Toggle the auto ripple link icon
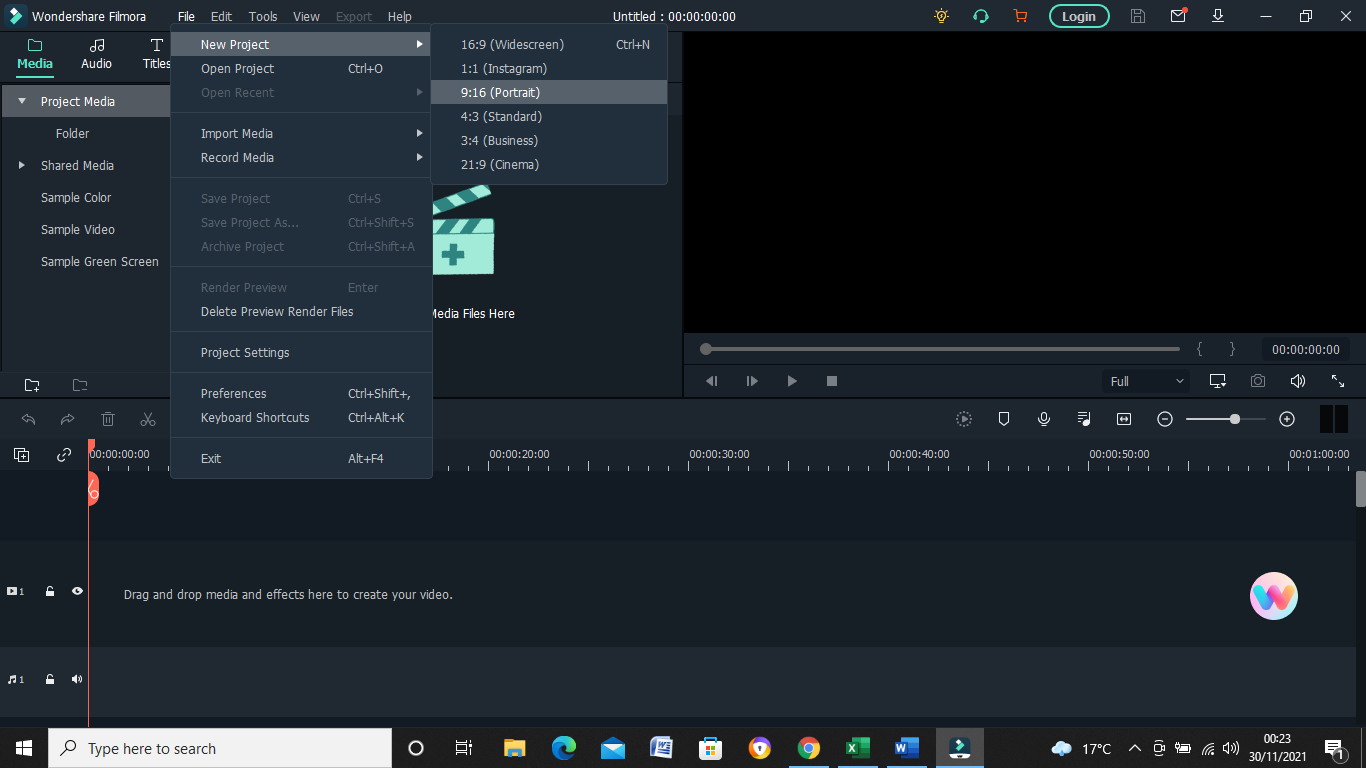Viewport: 1366px width, 768px height. [x=64, y=455]
